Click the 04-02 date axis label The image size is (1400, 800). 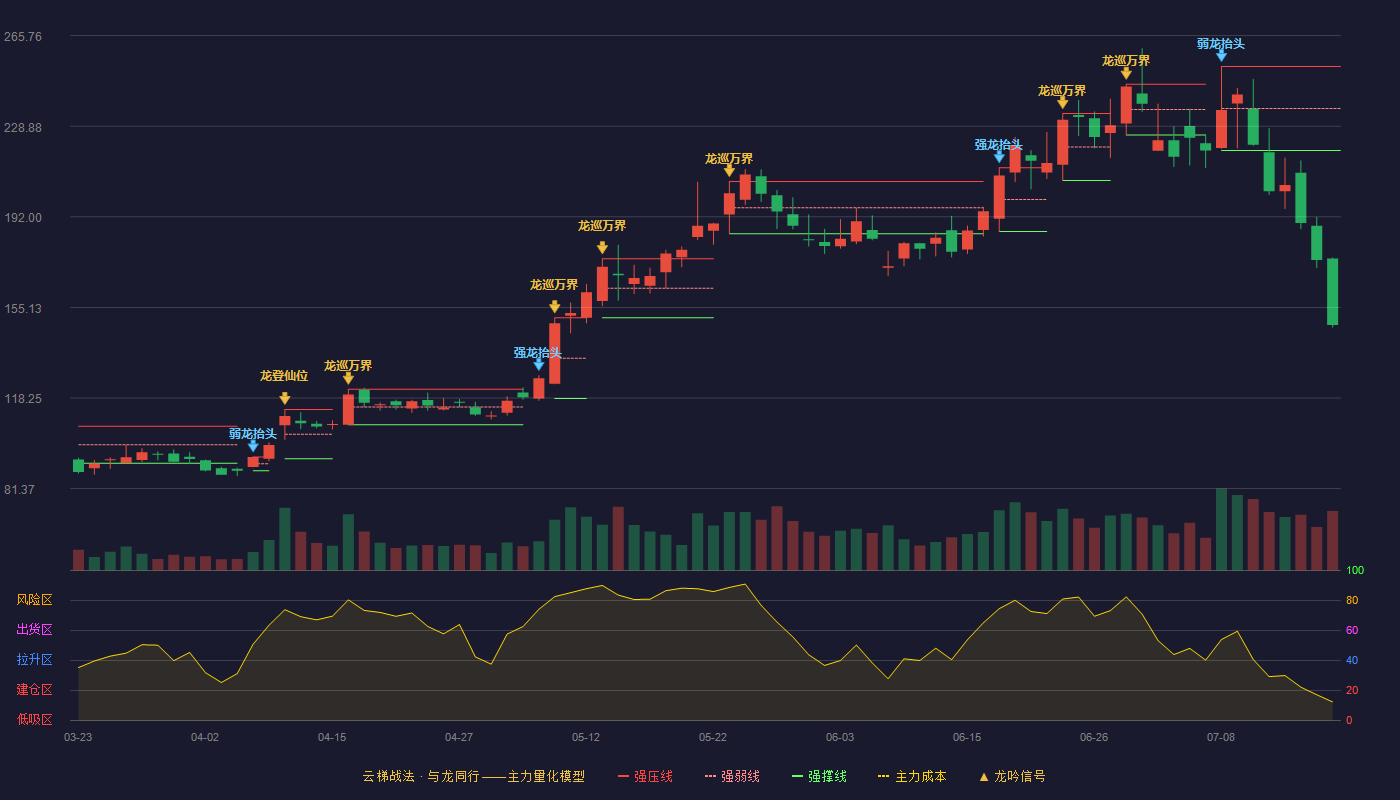[x=205, y=737]
